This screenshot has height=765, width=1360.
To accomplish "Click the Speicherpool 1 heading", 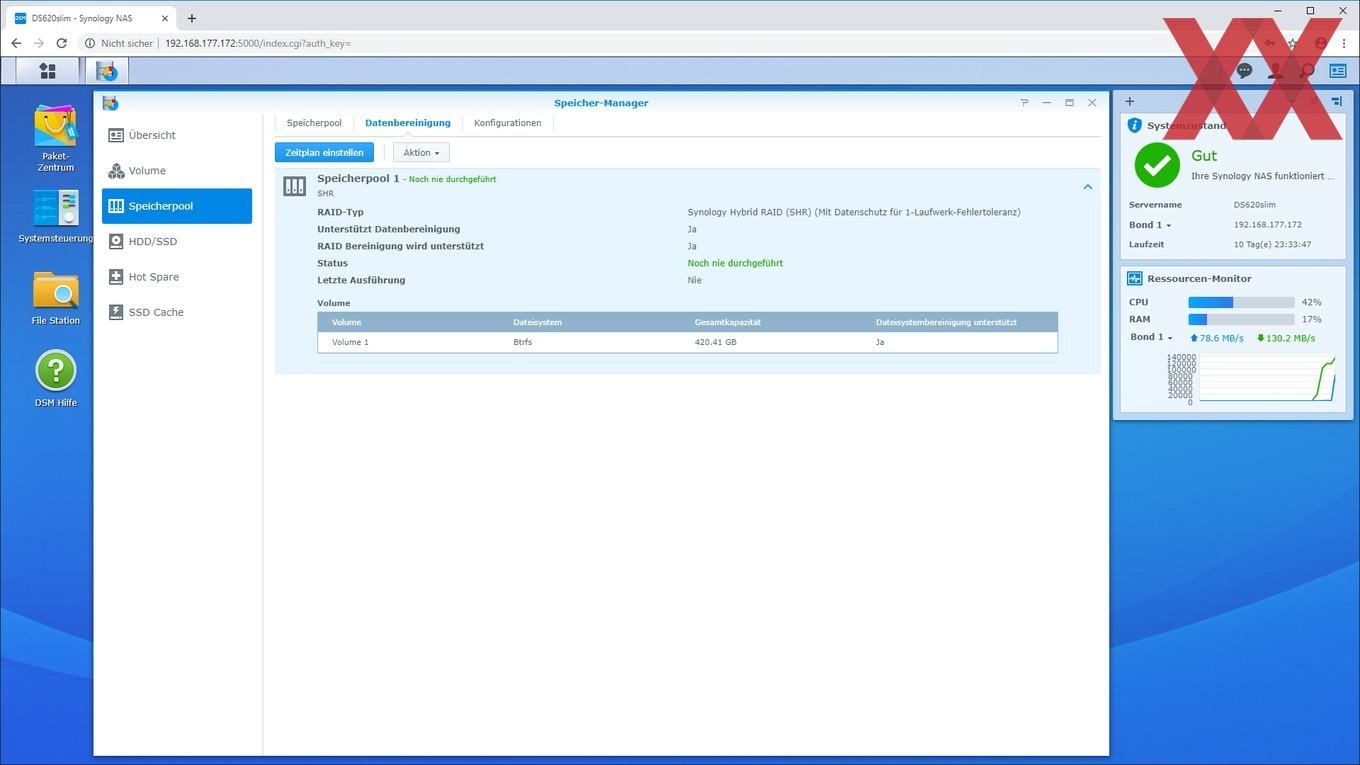I will [358, 179].
